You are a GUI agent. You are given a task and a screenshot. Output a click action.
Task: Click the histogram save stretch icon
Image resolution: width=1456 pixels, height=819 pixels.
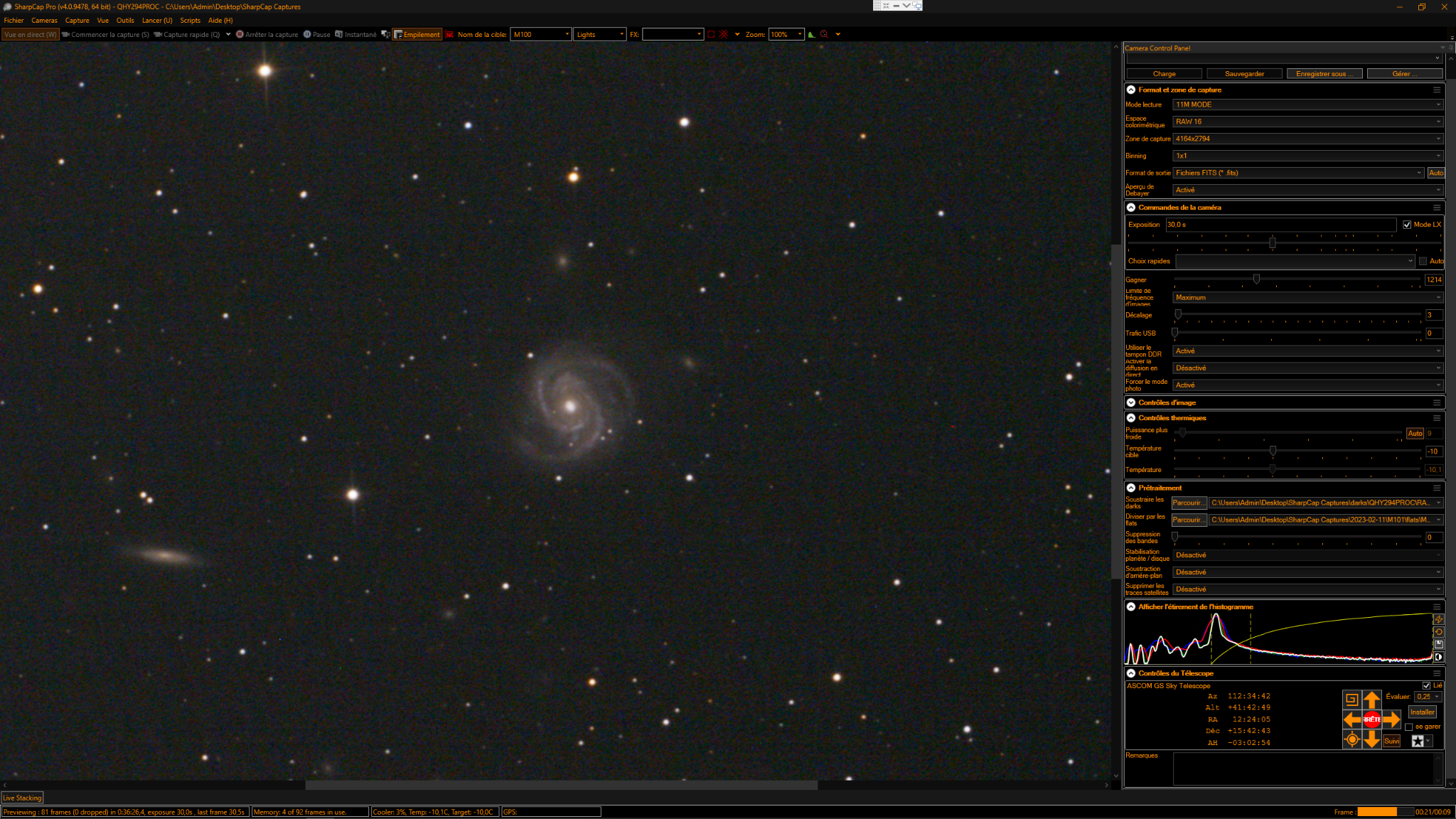(x=1438, y=644)
